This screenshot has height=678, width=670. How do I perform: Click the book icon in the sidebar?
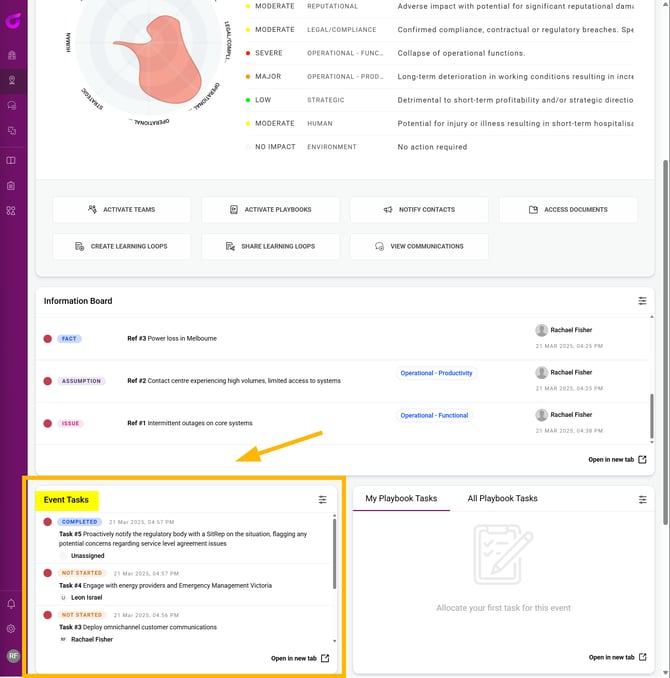pyautogui.click(x=12, y=160)
